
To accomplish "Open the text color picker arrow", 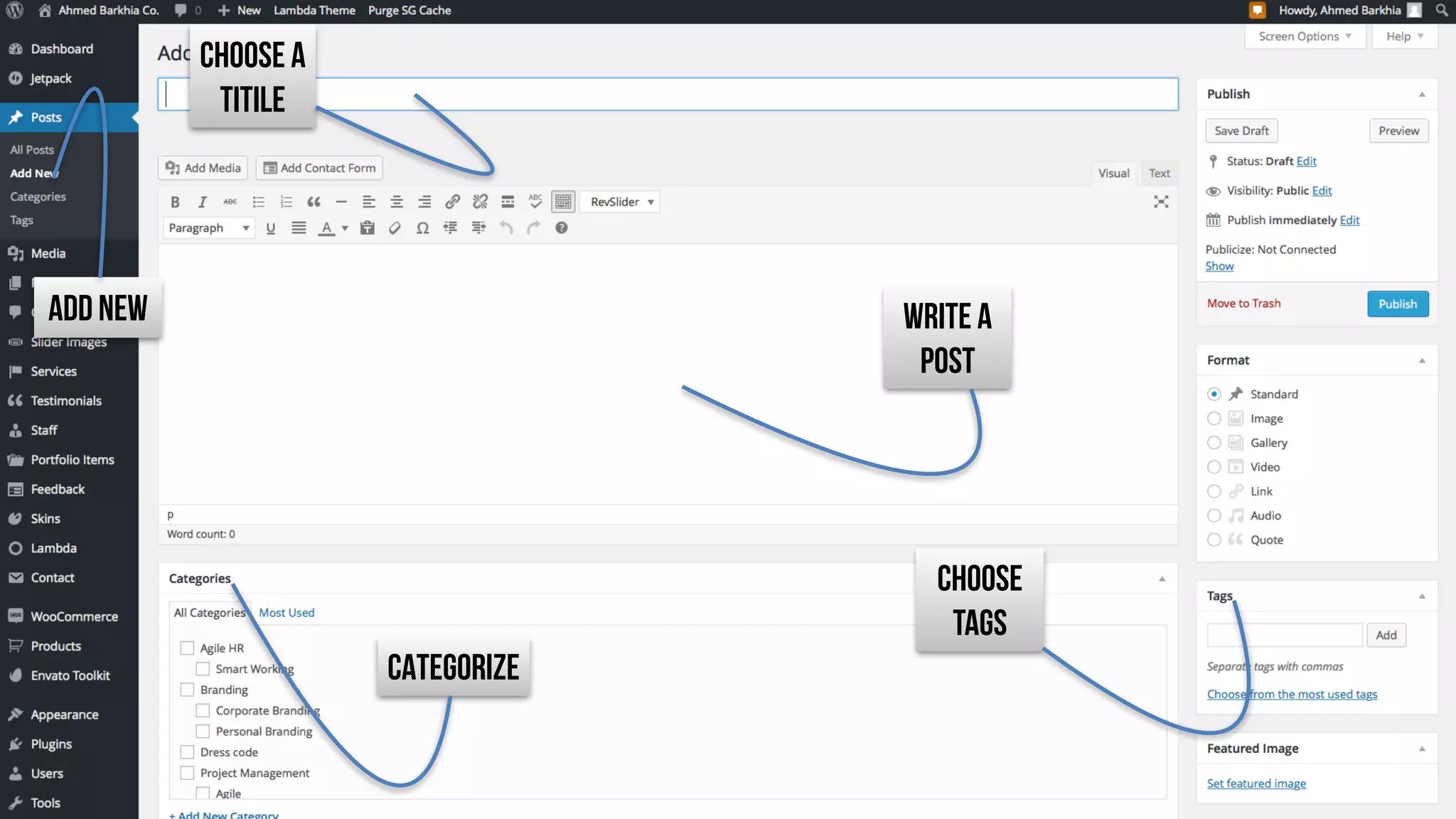I will [x=345, y=228].
